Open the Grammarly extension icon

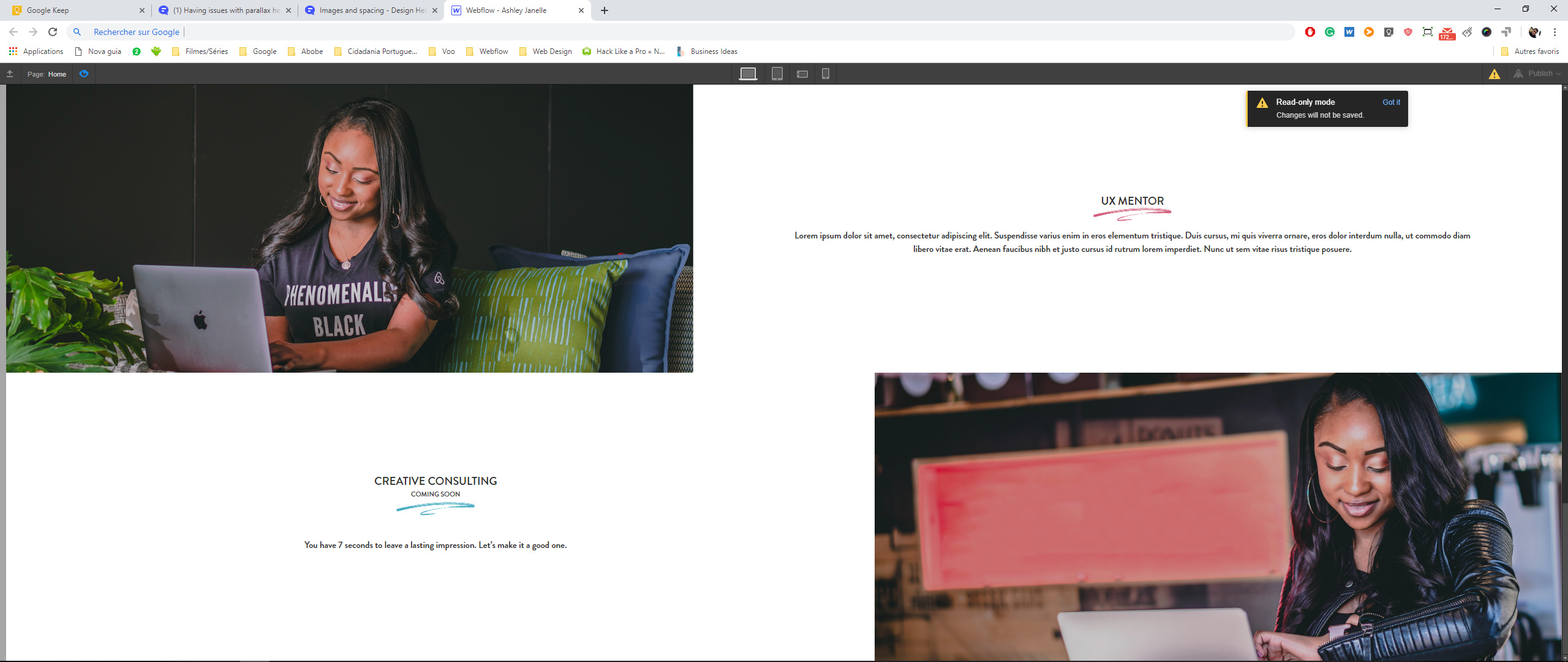1330,32
